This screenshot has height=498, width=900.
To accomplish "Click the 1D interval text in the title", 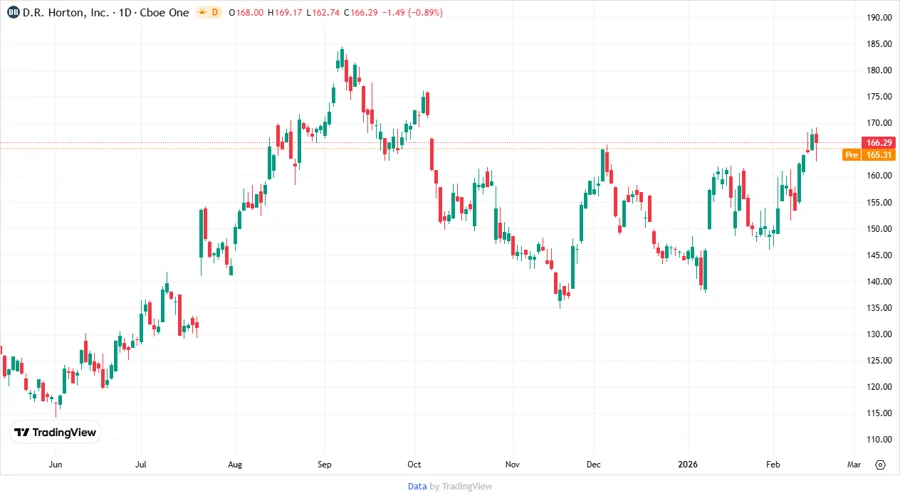I will tap(125, 12).
